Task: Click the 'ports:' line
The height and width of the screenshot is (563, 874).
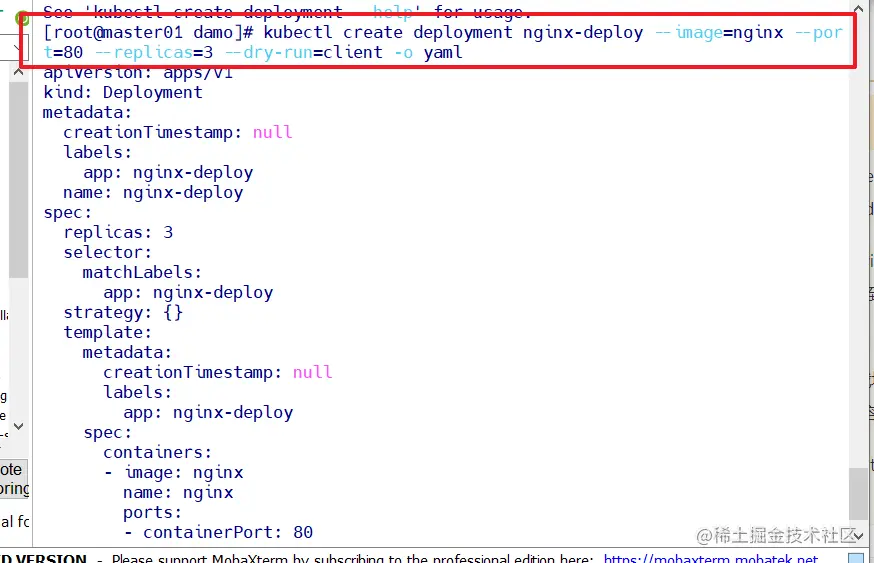Action: pyautogui.click(x=153, y=512)
